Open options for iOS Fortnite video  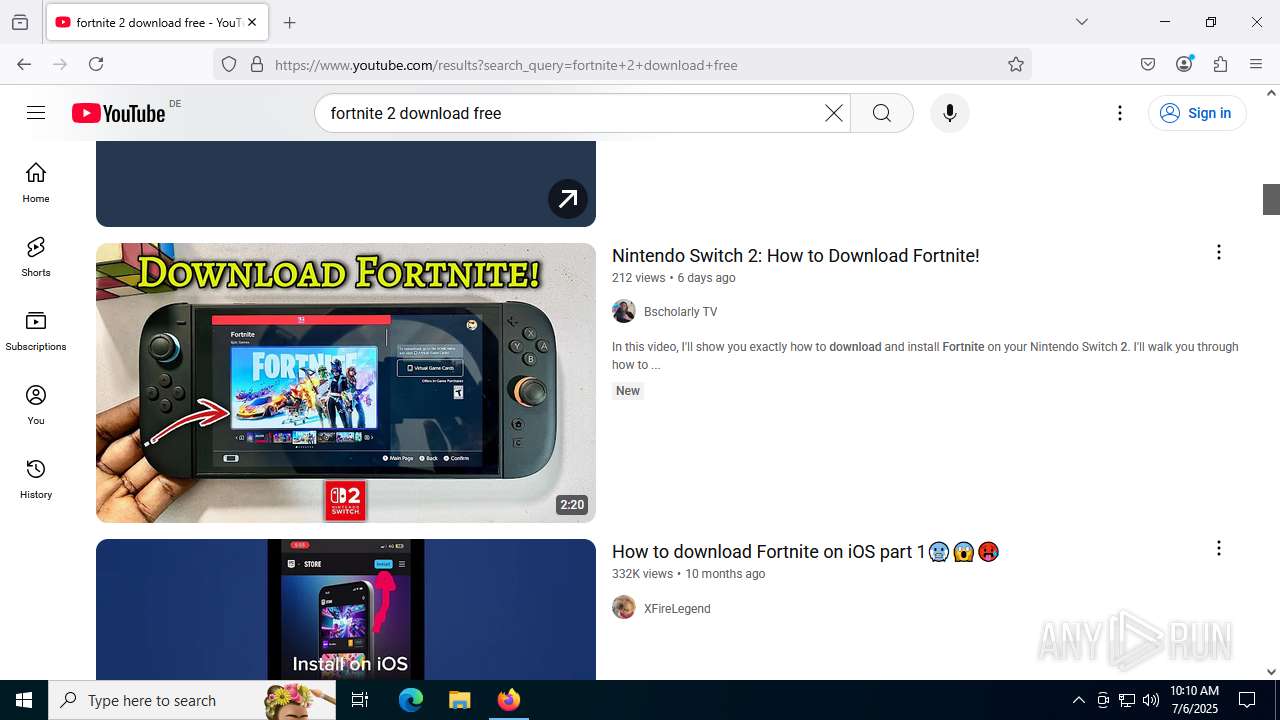pyautogui.click(x=1218, y=548)
